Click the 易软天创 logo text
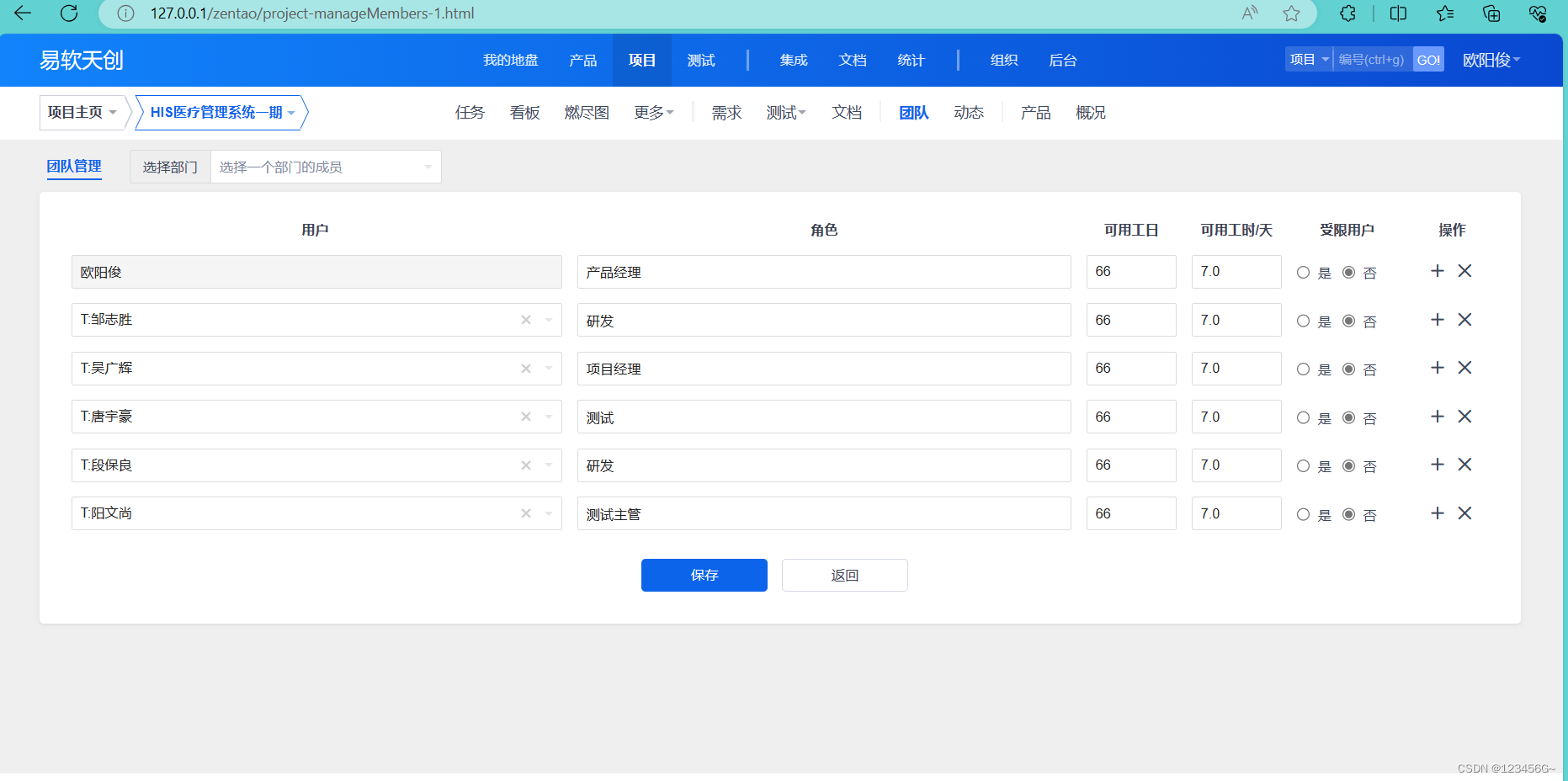The image size is (1568, 781). (x=82, y=60)
